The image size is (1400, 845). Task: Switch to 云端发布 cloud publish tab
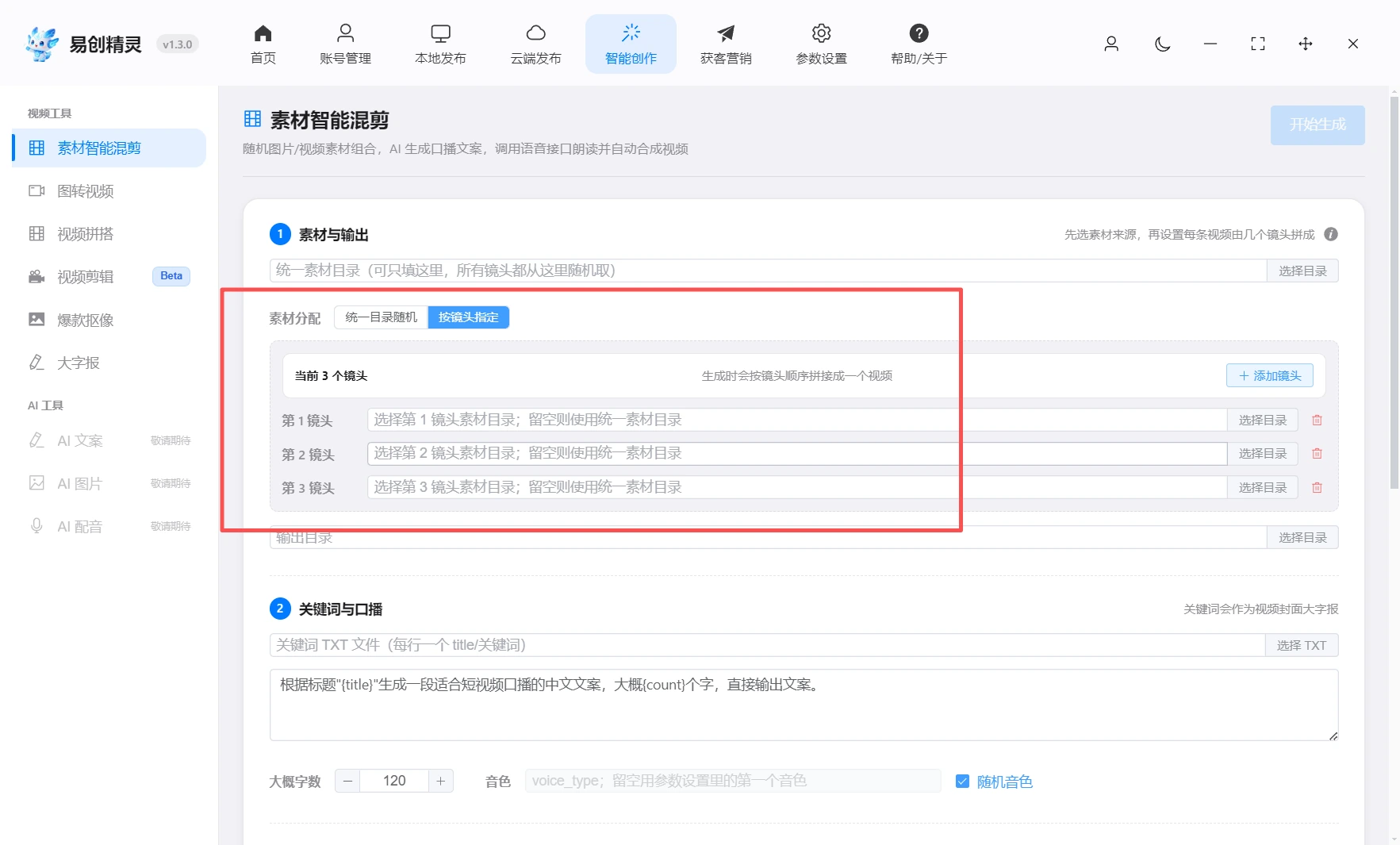535,44
